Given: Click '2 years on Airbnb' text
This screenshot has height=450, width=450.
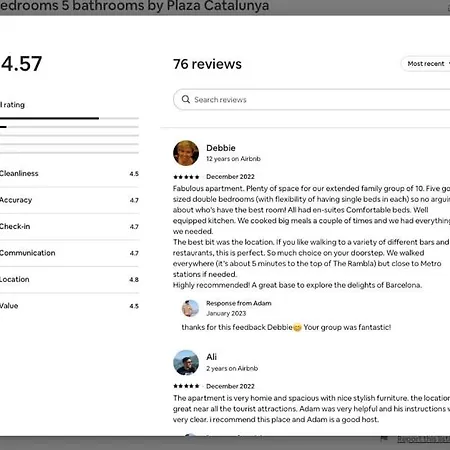Looking at the screenshot, I should [x=232, y=368].
